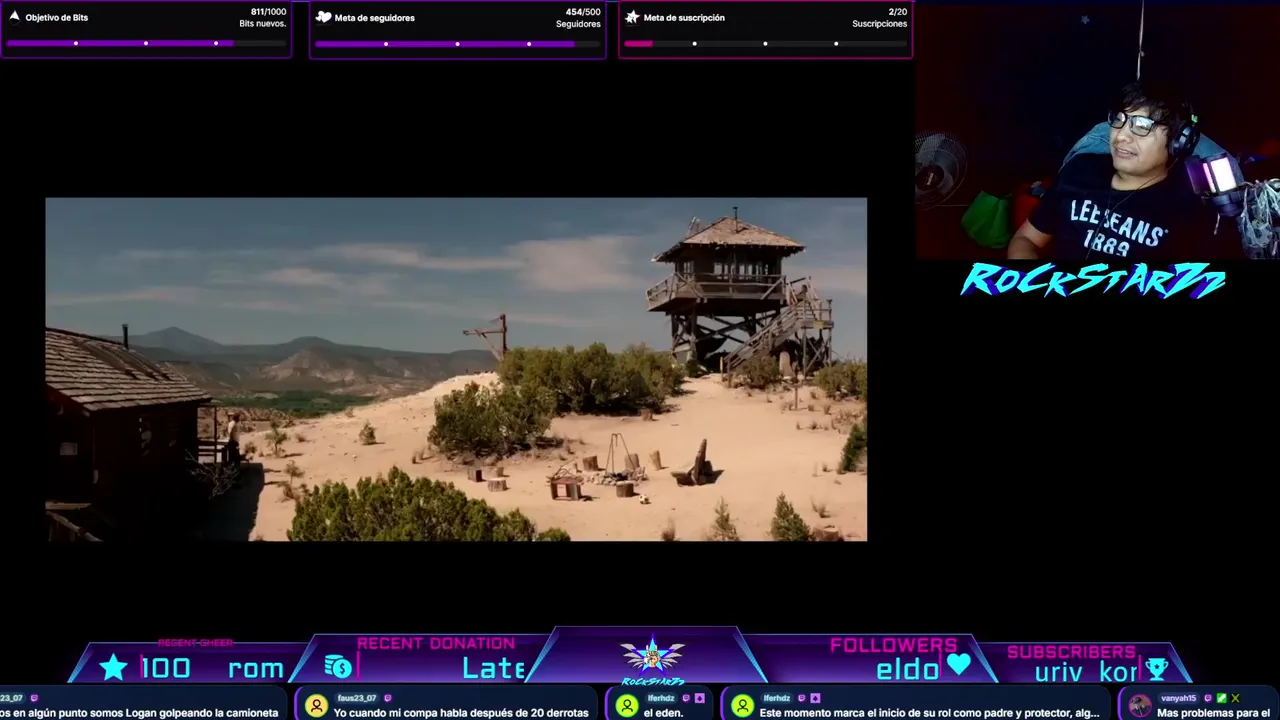Screen dimensions: 1280x720
Task: Click the subscription goal star icon
Action: [632, 17]
